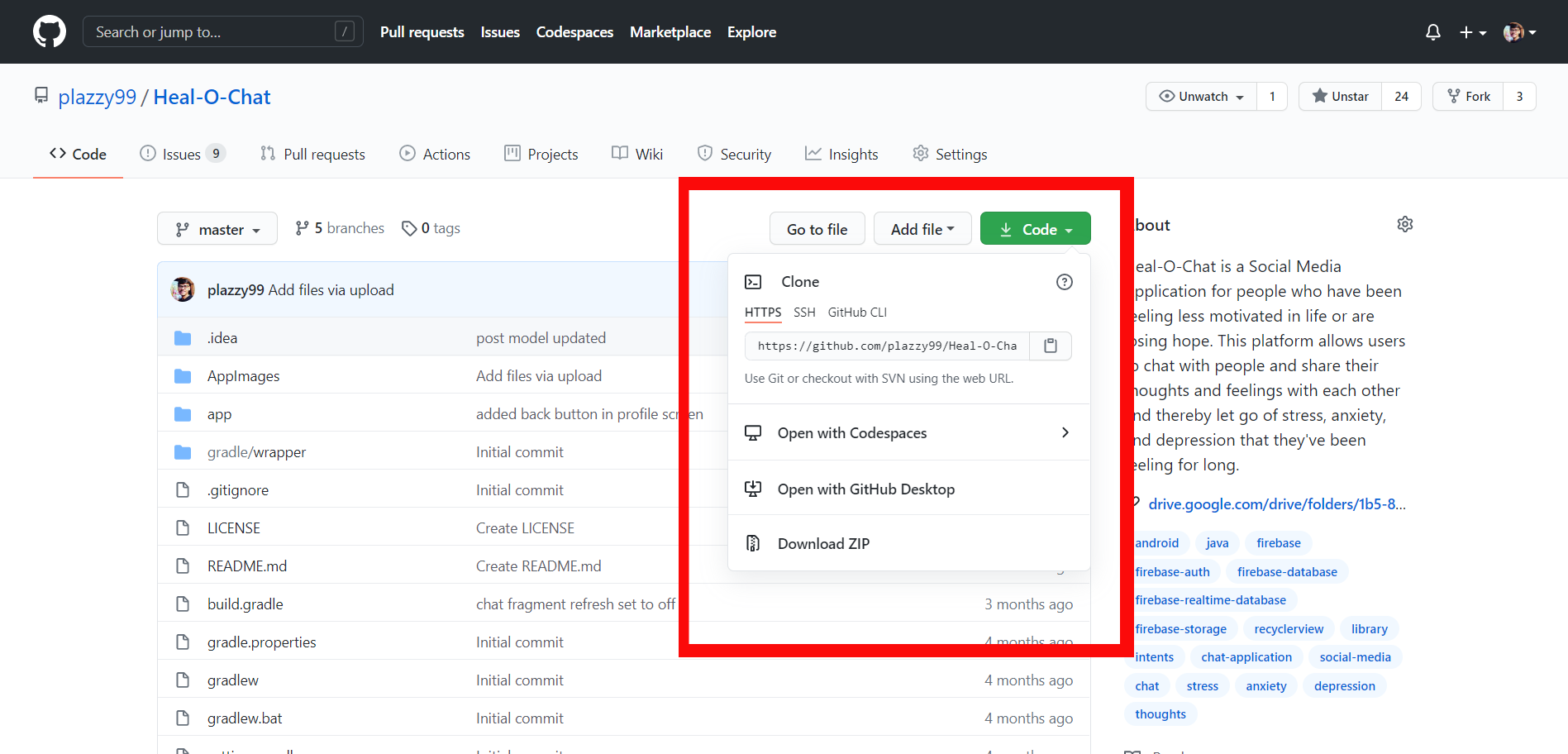Choose Open with GitHub Desktop
The image size is (1568, 754).
(909, 489)
